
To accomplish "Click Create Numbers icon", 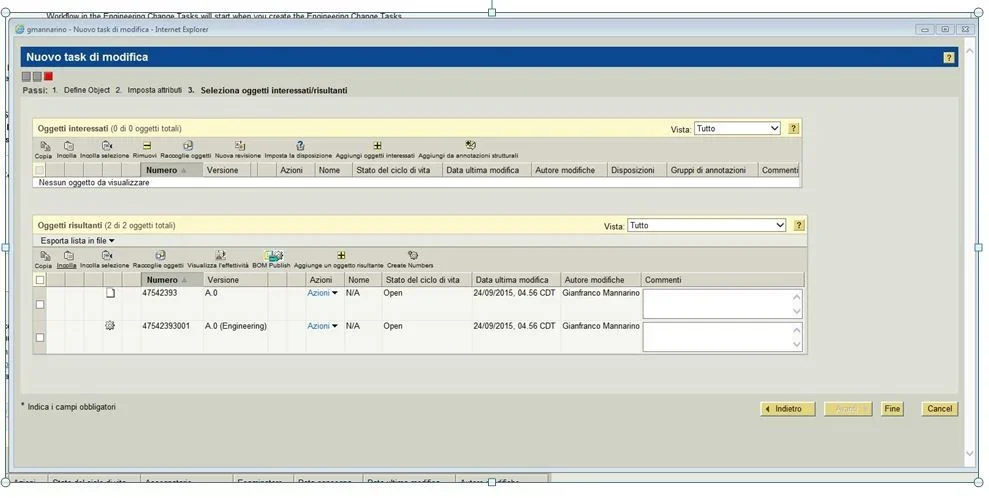I will [x=411, y=256].
